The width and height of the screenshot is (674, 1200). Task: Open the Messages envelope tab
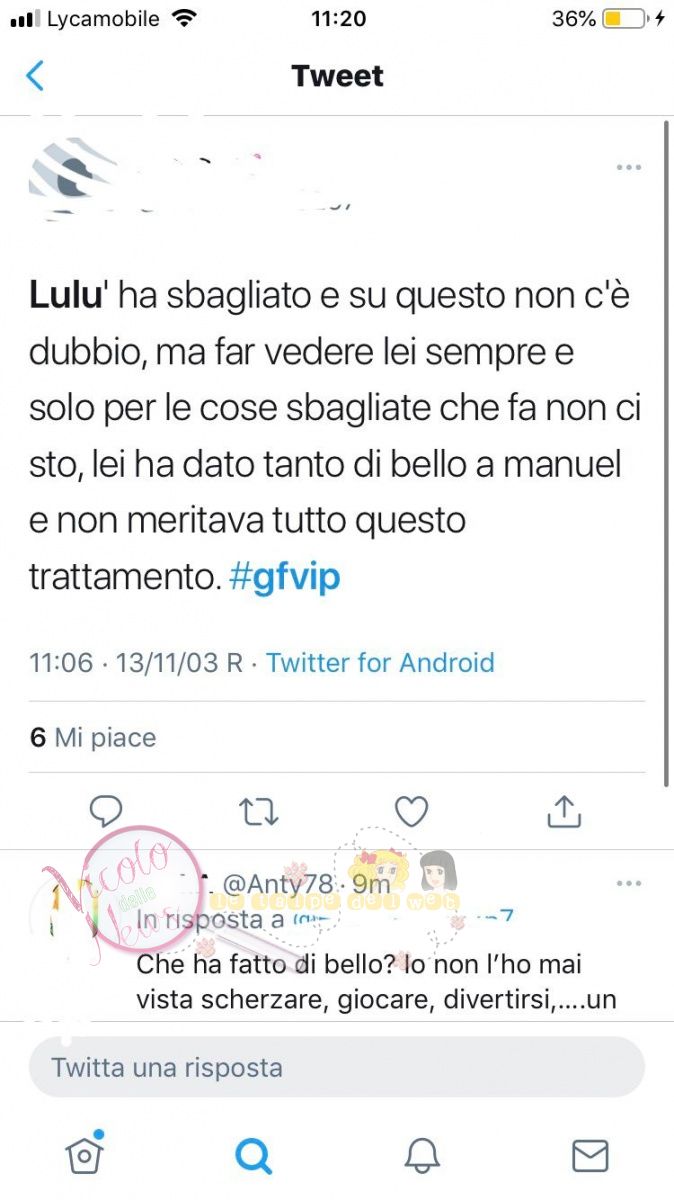click(x=590, y=1156)
